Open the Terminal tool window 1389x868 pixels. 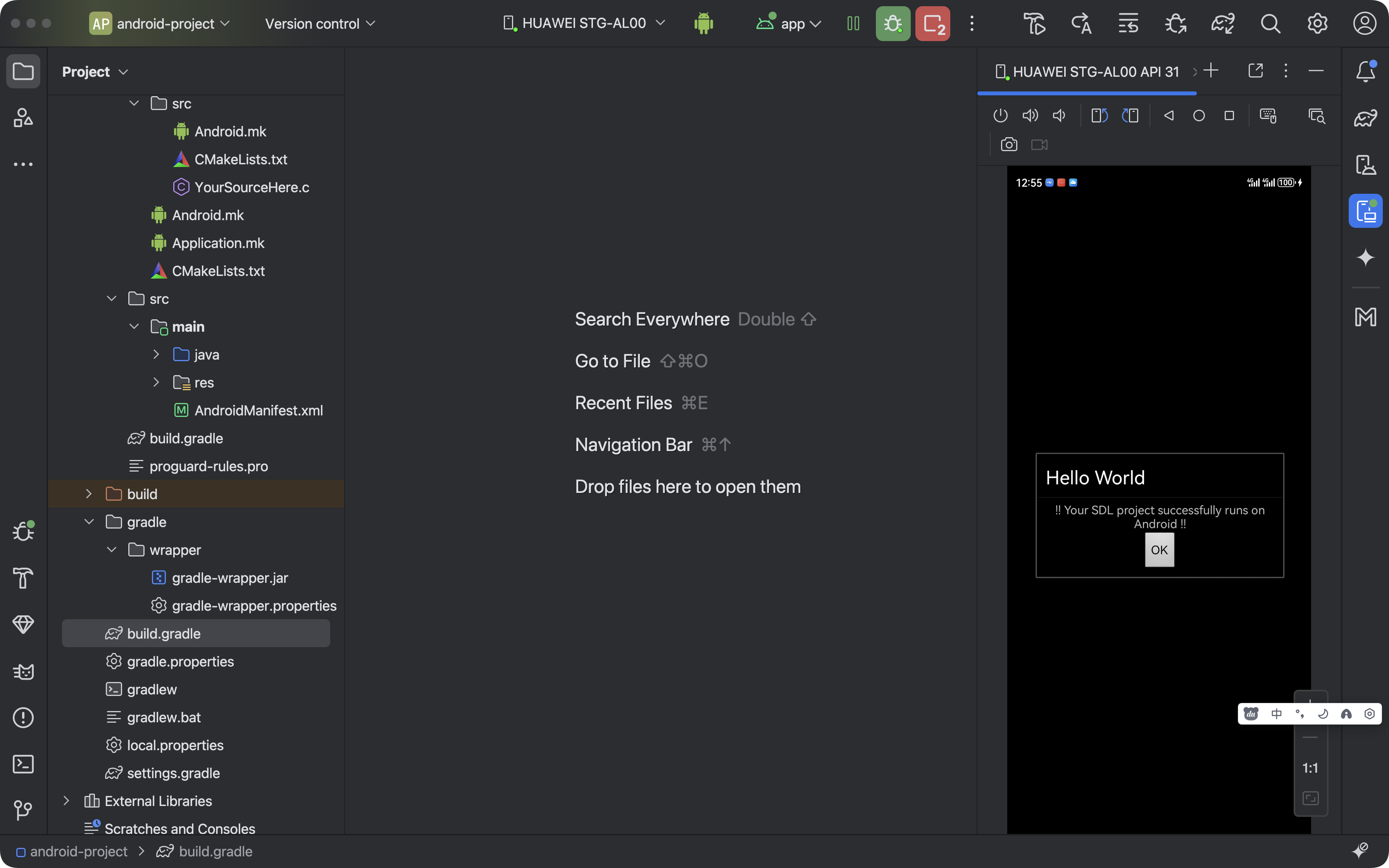click(x=23, y=764)
